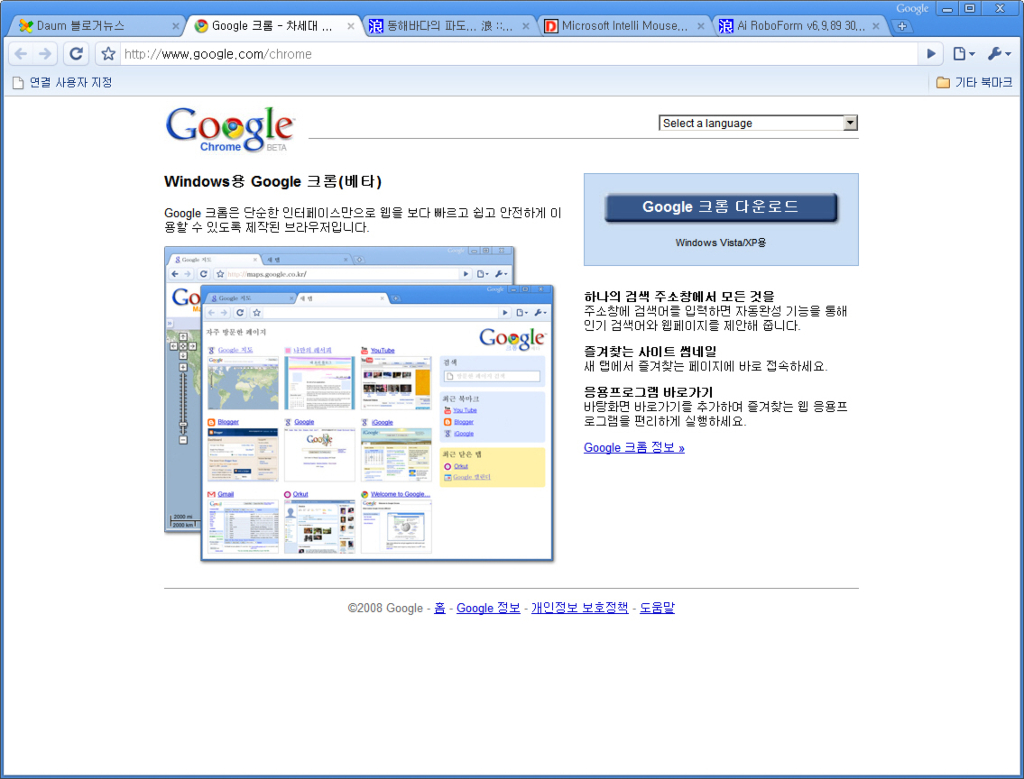This screenshot has width=1024, height=779.
Task: Click the 동해바다의 파도 tab favicon
Action: coord(376,26)
